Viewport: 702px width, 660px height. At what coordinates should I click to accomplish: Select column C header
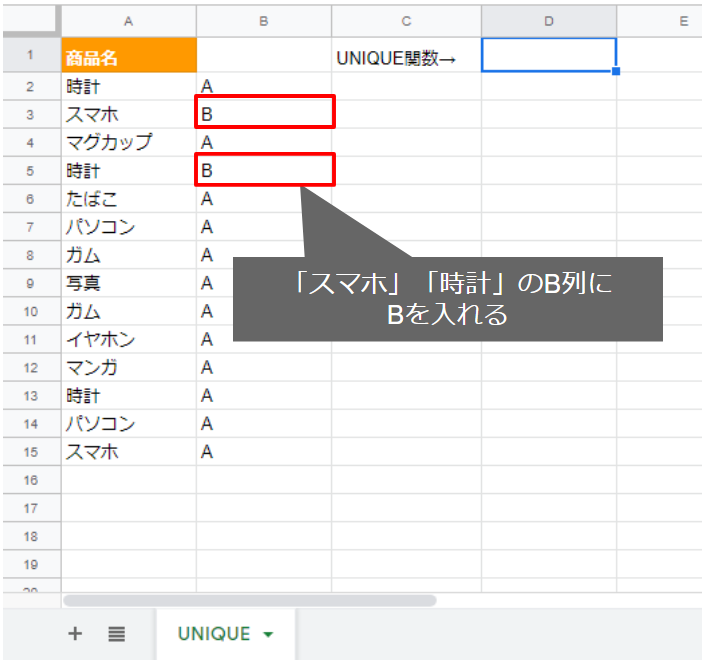pyautogui.click(x=406, y=21)
